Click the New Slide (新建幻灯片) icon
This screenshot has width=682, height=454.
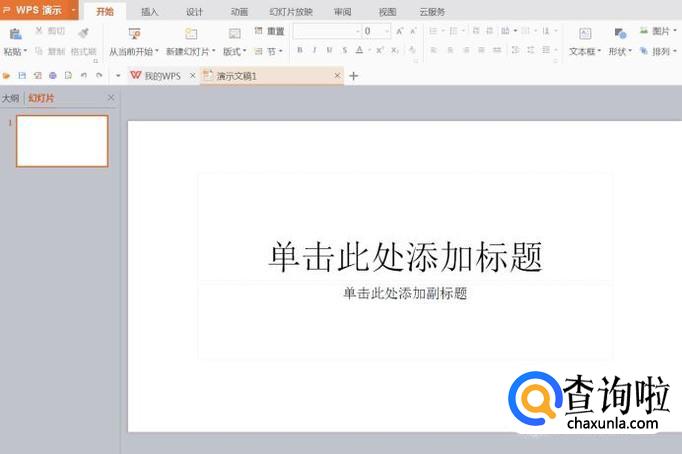pyautogui.click(x=190, y=34)
